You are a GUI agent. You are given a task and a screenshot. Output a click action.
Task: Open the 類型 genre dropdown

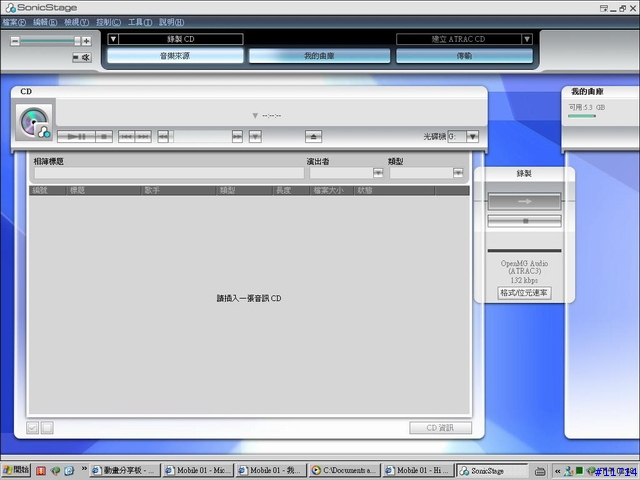(458, 173)
